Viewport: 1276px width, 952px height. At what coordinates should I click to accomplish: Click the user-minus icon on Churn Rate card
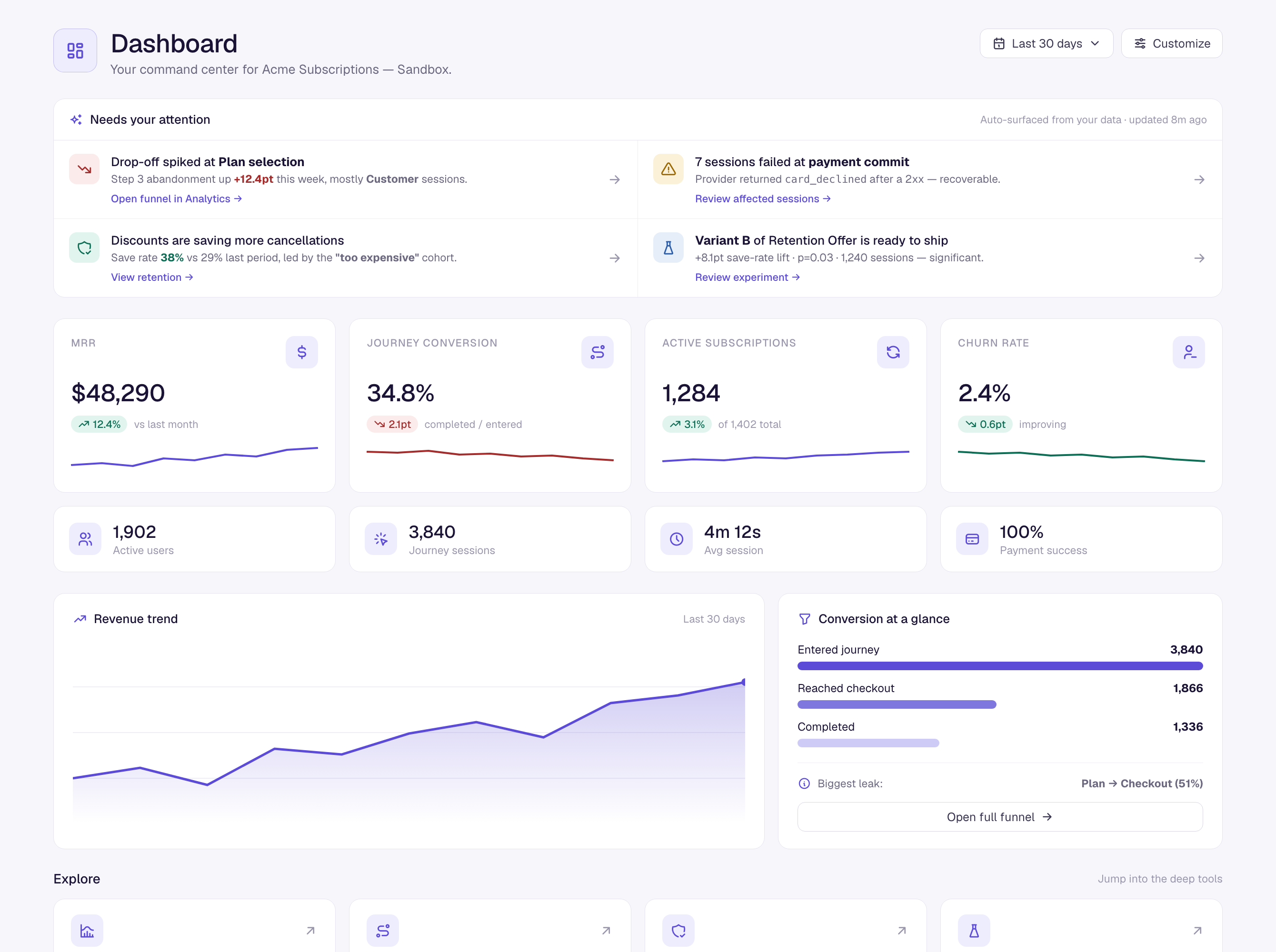click(1188, 352)
